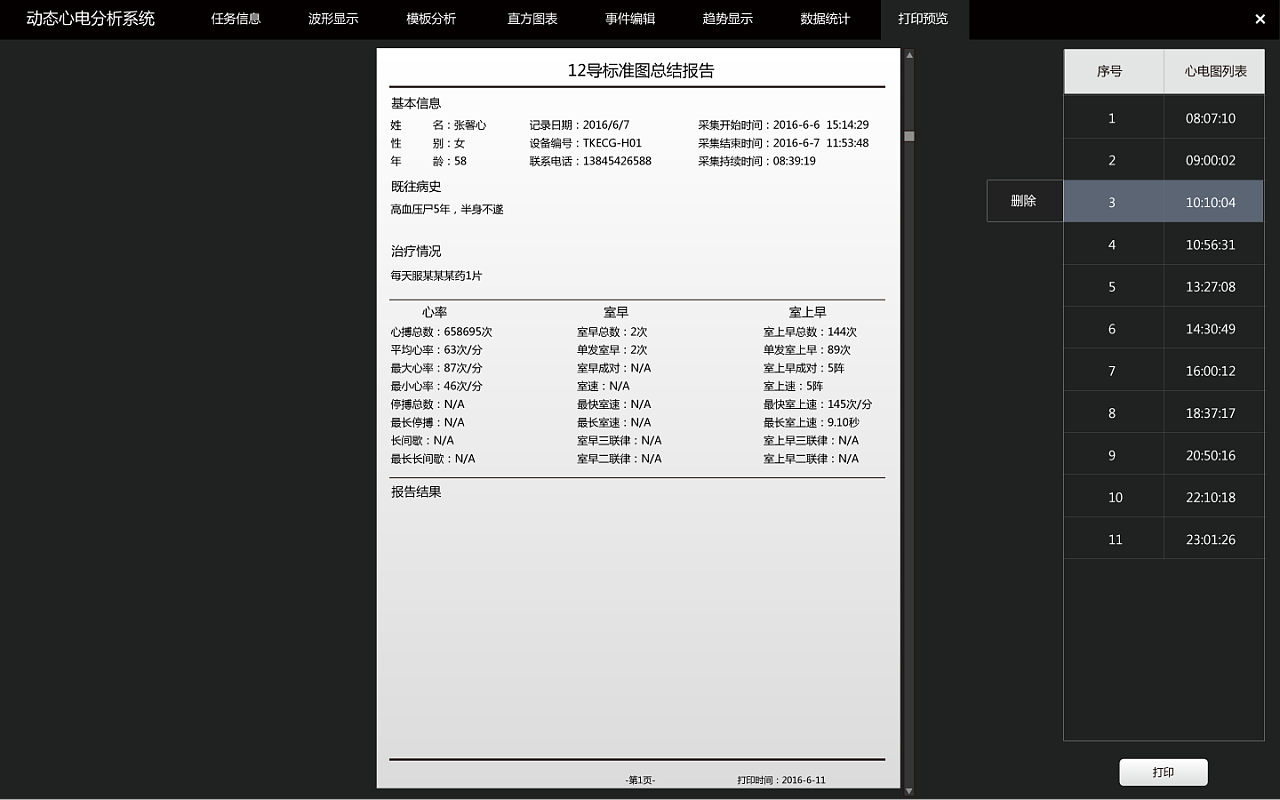1280x800 pixels.
Task: Click the report preview scrollbar
Action: click(x=908, y=133)
